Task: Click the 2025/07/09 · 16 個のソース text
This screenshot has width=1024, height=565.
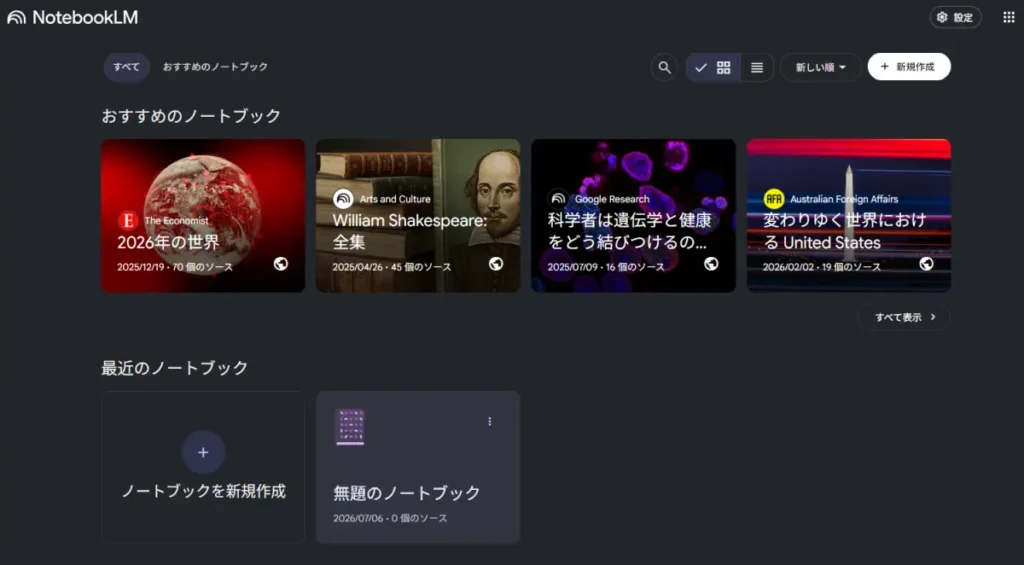Action: pyautogui.click(x=606, y=267)
